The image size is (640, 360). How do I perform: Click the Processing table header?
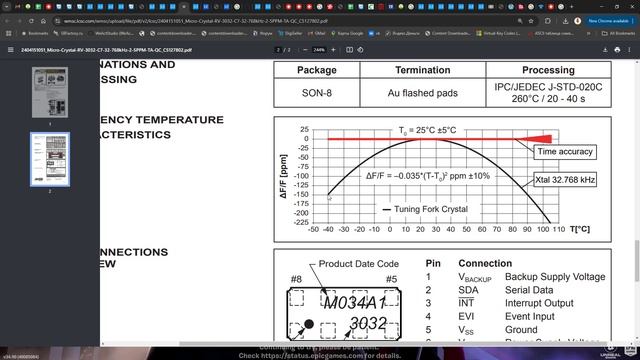tap(548, 70)
